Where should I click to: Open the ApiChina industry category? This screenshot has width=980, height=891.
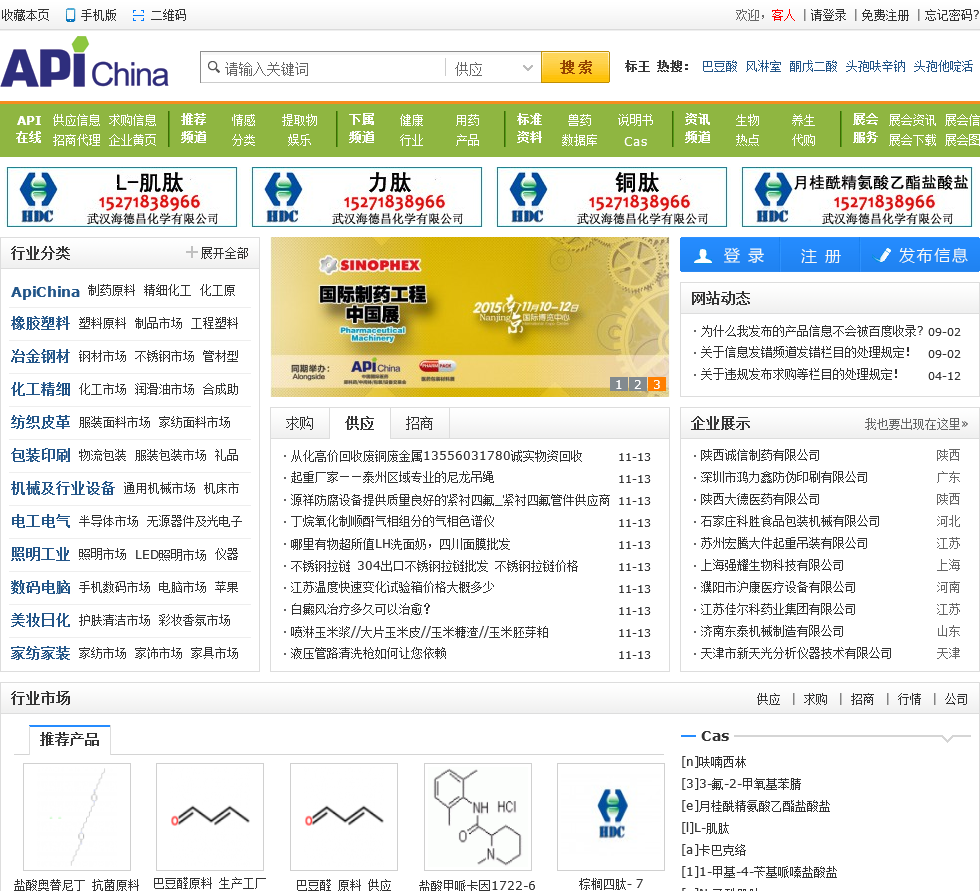pos(46,291)
